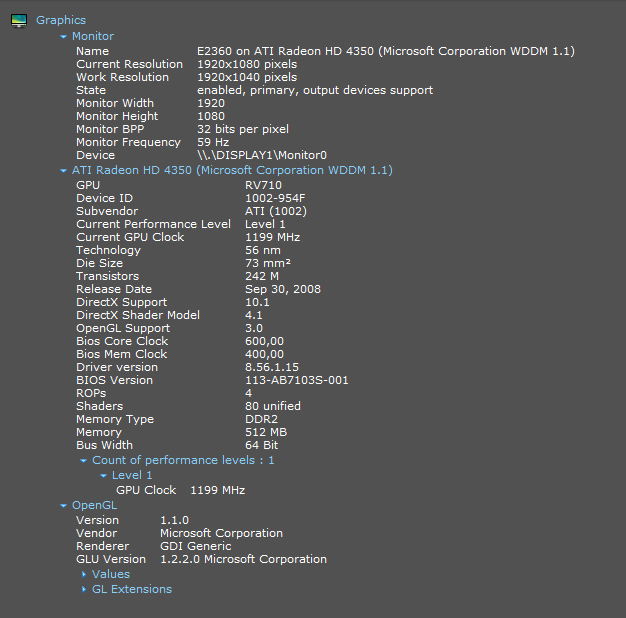This screenshot has width=626, height=618.
Task: Select monitor name E2360 value
Action: coord(386,52)
